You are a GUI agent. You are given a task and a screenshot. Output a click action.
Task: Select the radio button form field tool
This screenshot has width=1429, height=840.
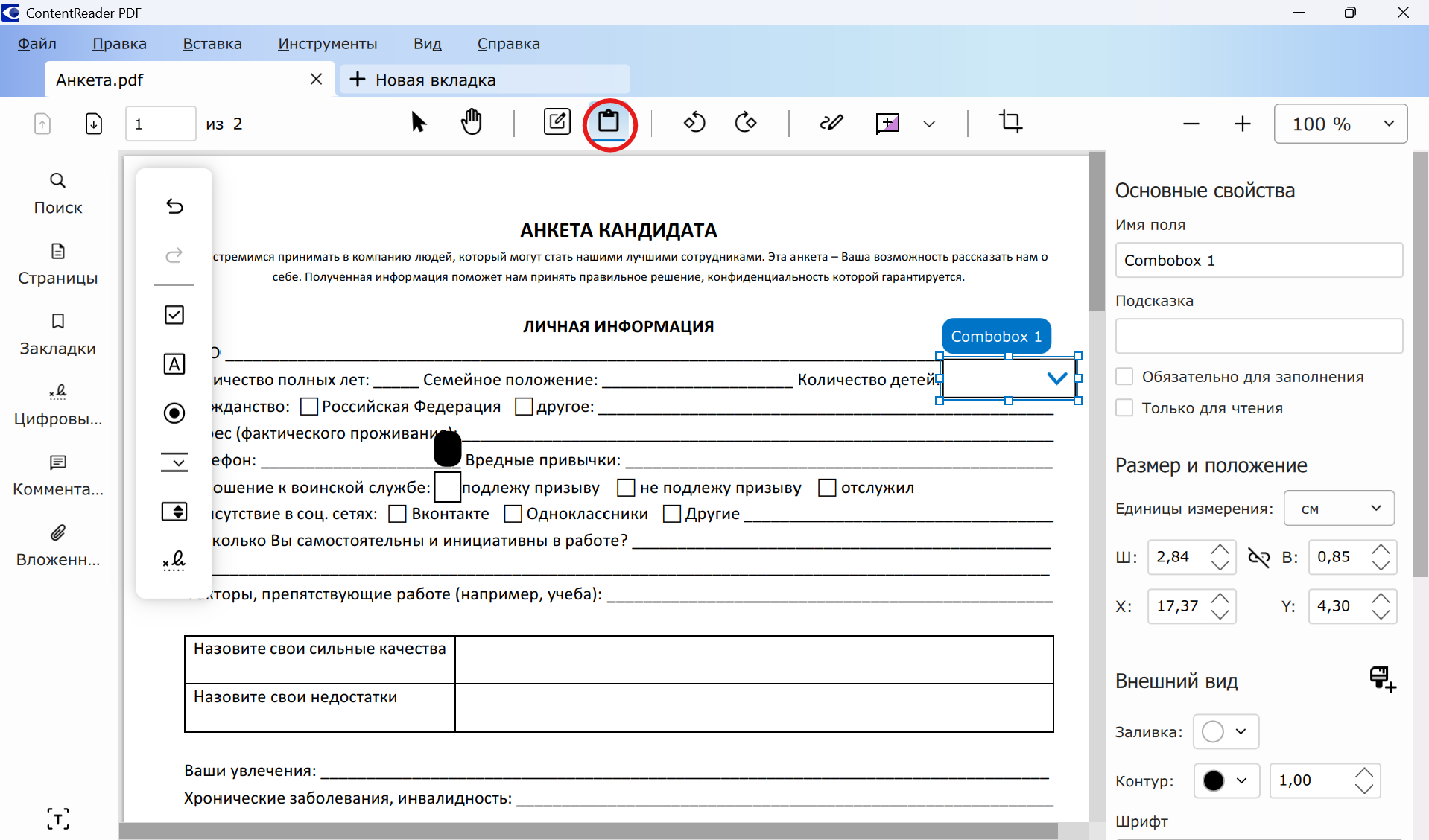click(x=174, y=413)
